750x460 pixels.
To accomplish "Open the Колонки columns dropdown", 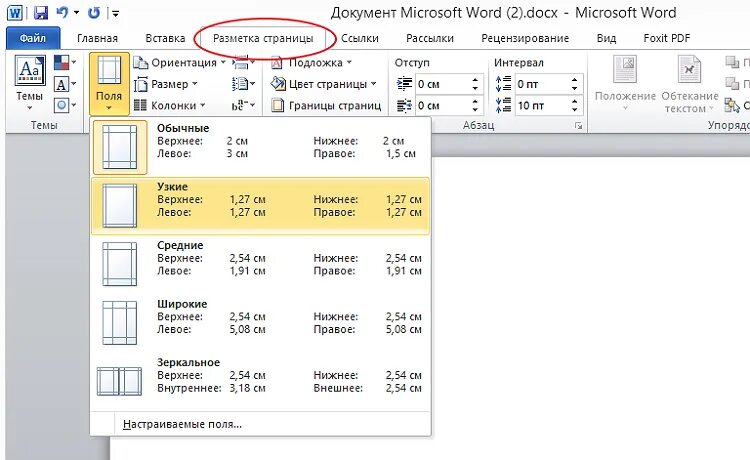I will [x=169, y=105].
